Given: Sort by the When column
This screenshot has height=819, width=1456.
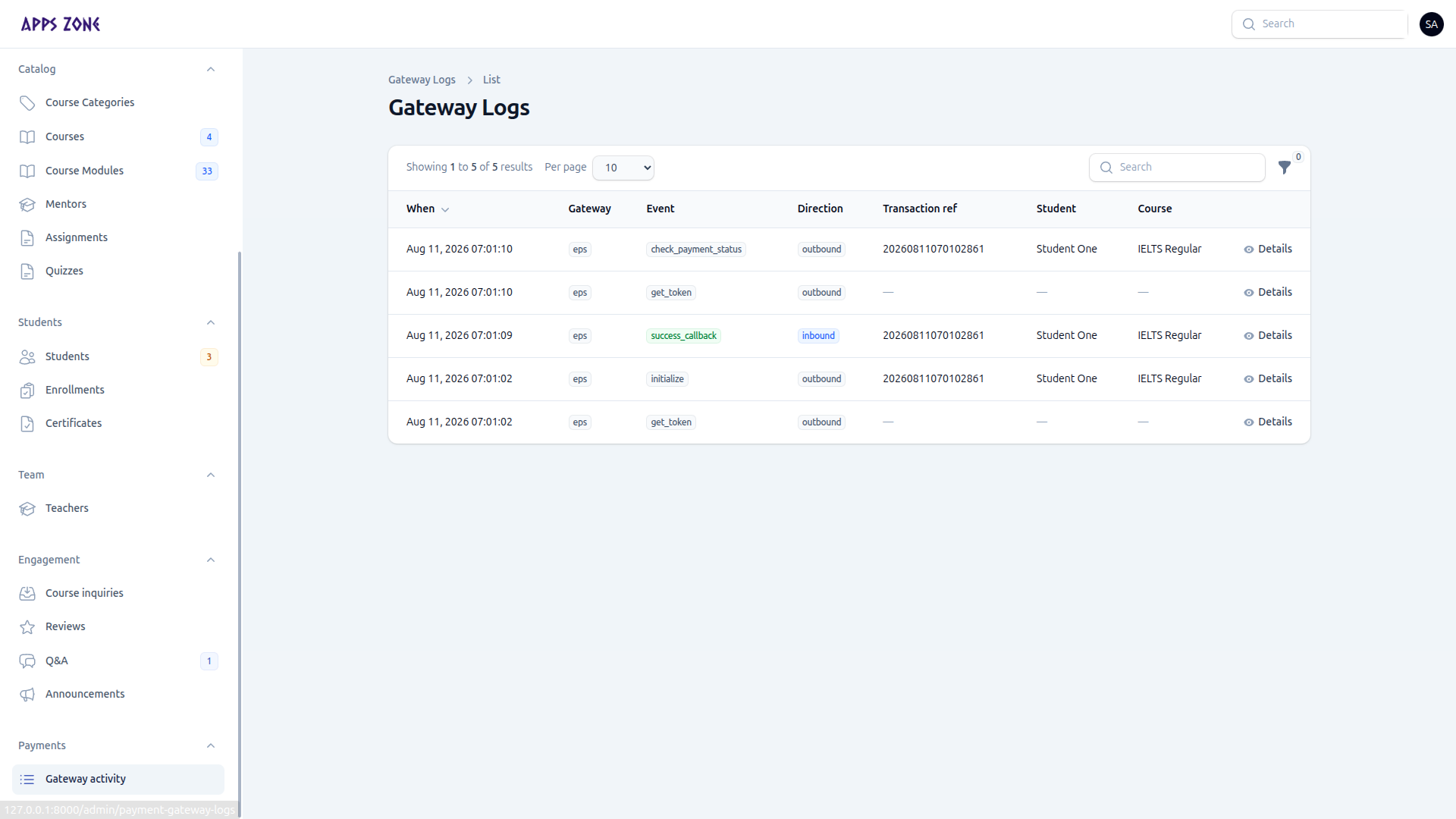Looking at the screenshot, I should 428,209.
